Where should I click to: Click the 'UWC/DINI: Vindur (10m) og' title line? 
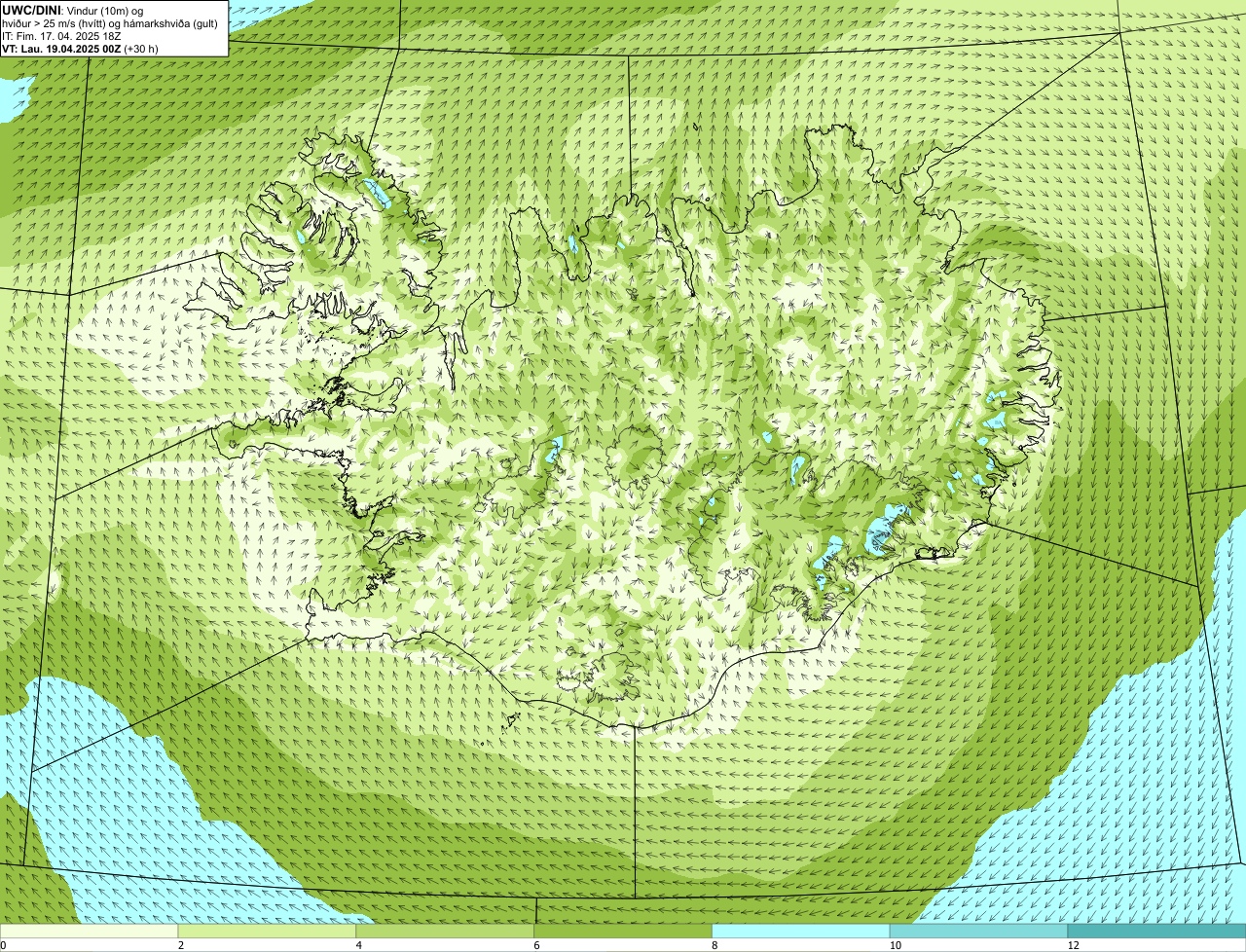click(x=73, y=10)
